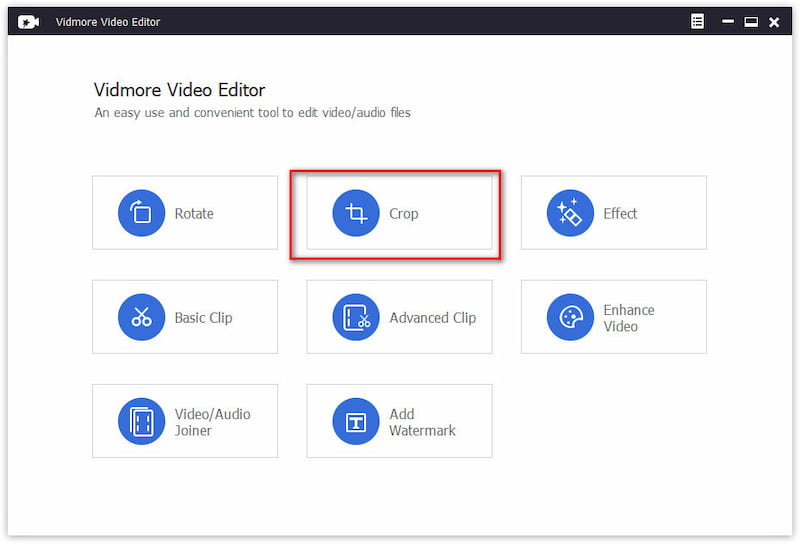Click the "Enhance Video" text
This screenshot has width=800, height=544.
629,318
